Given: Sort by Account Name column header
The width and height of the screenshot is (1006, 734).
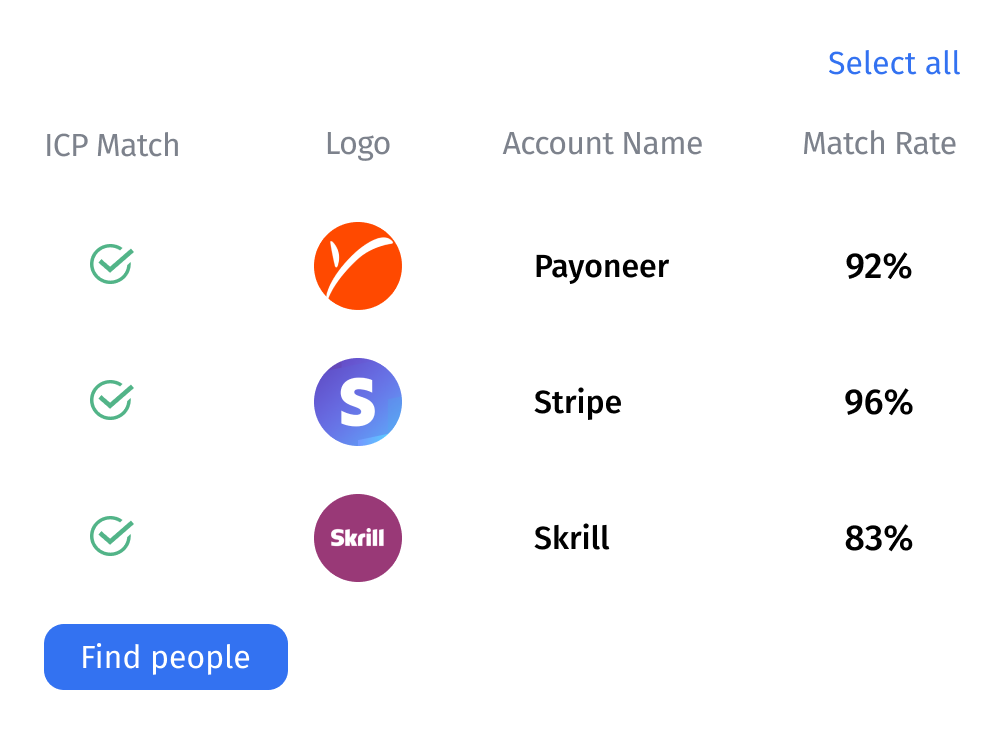Looking at the screenshot, I should point(602,144).
